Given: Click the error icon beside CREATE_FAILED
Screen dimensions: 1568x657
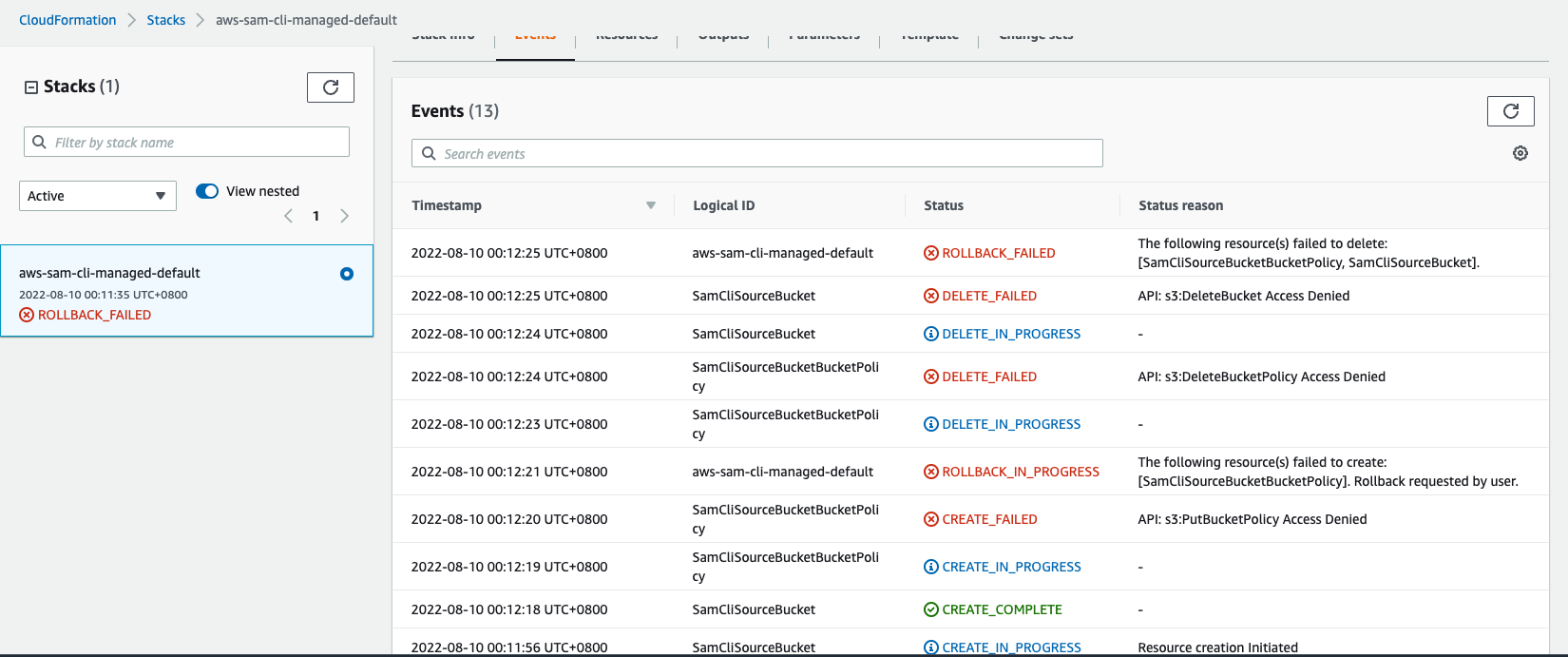Looking at the screenshot, I should click(x=931, y=519).
